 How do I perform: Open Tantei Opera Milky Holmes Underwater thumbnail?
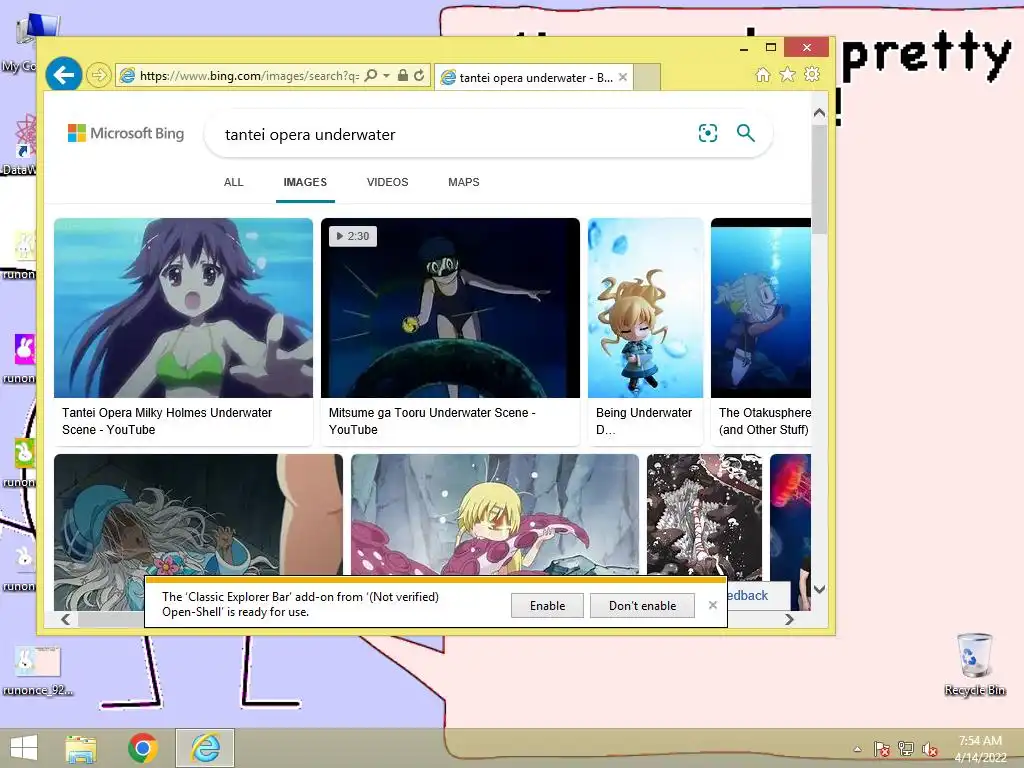[x=184, y=308]
